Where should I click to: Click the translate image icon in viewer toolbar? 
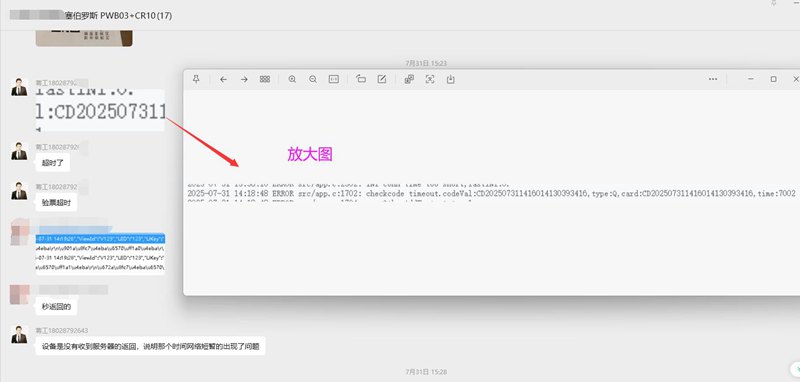click(409, 79)
